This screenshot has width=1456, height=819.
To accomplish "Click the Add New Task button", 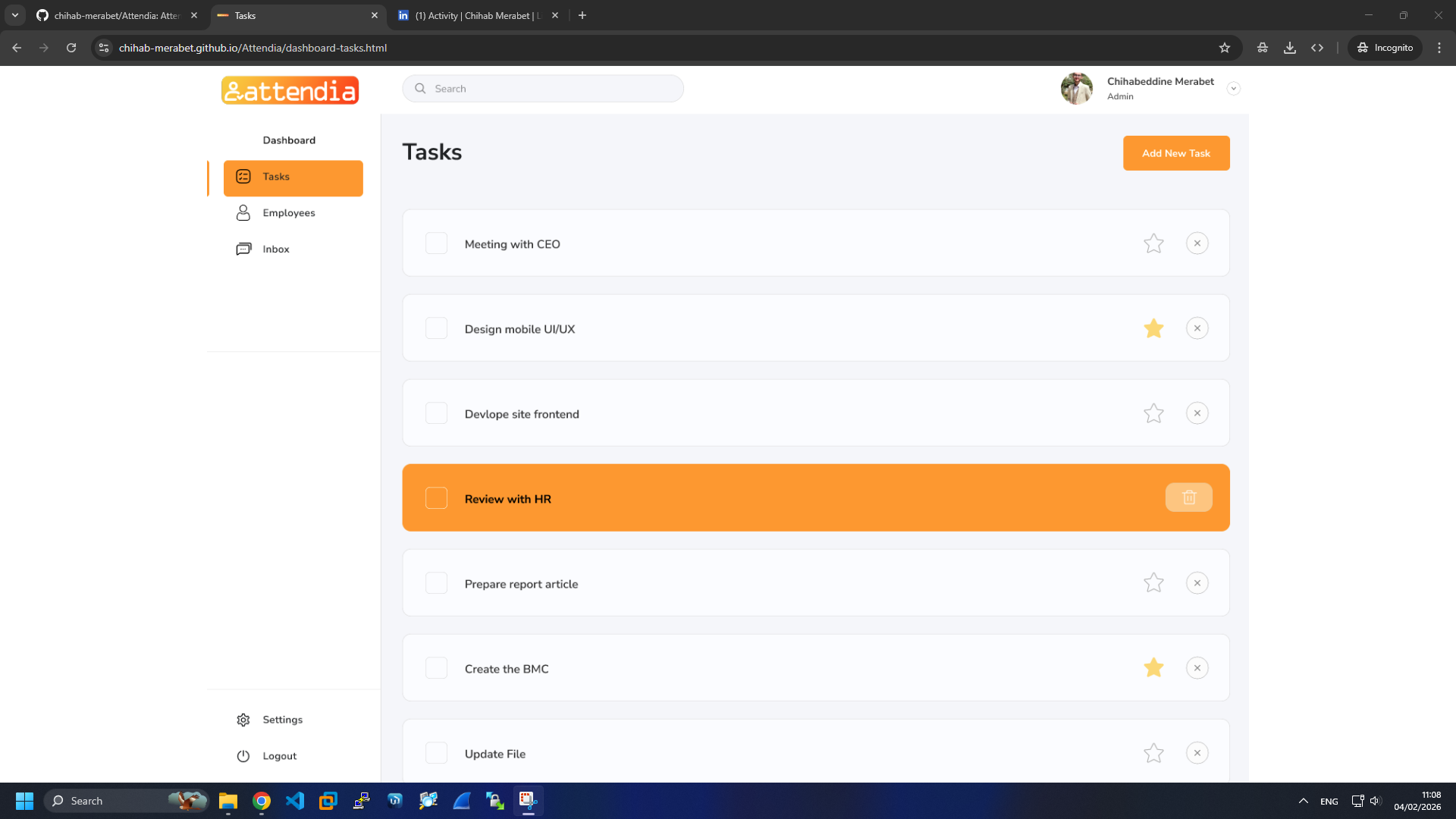I will pyautogui.click(x=1176, y=152).
